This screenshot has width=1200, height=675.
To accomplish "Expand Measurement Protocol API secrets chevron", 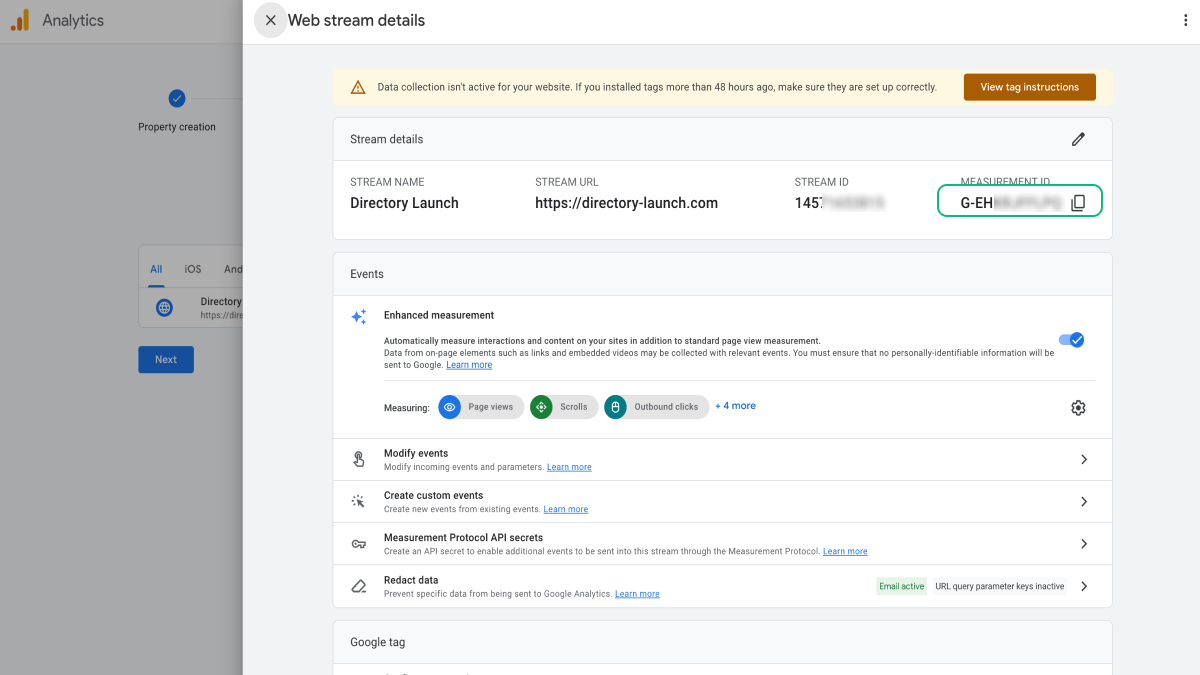I will tap(1084, 544).
